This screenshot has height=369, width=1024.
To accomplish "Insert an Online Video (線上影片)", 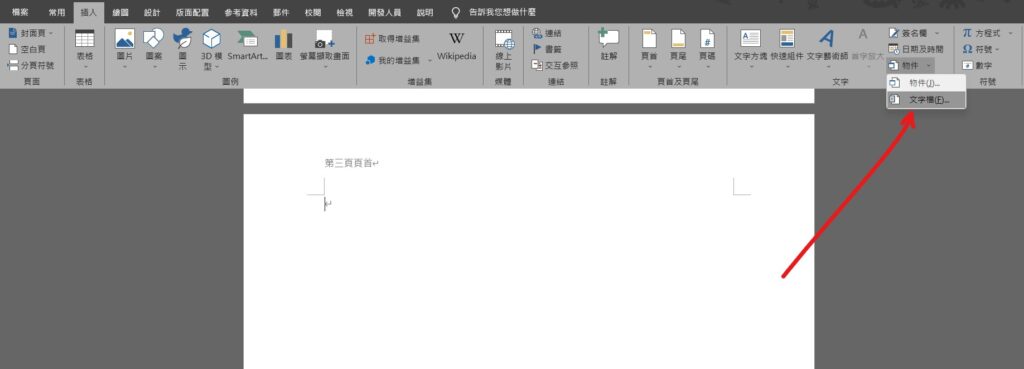I will pos(504,49).
